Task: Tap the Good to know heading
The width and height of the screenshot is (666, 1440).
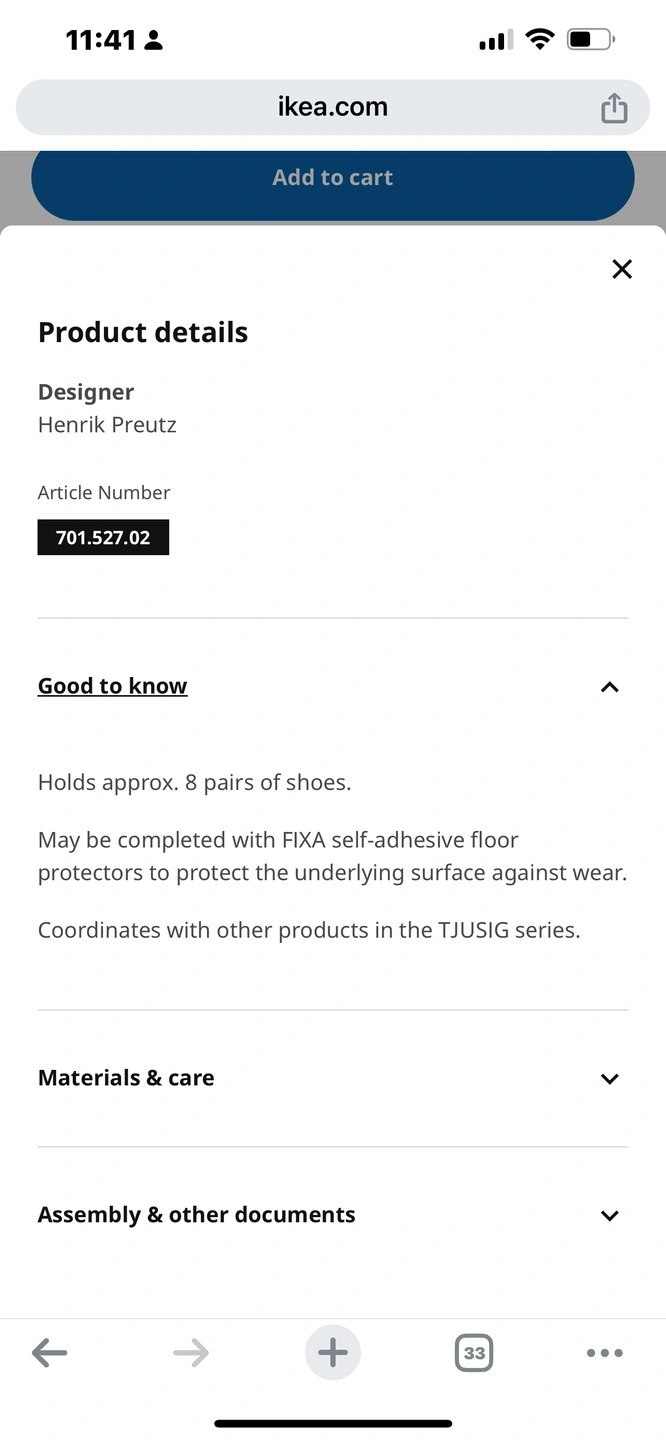Action: click(x=113, y=686)
